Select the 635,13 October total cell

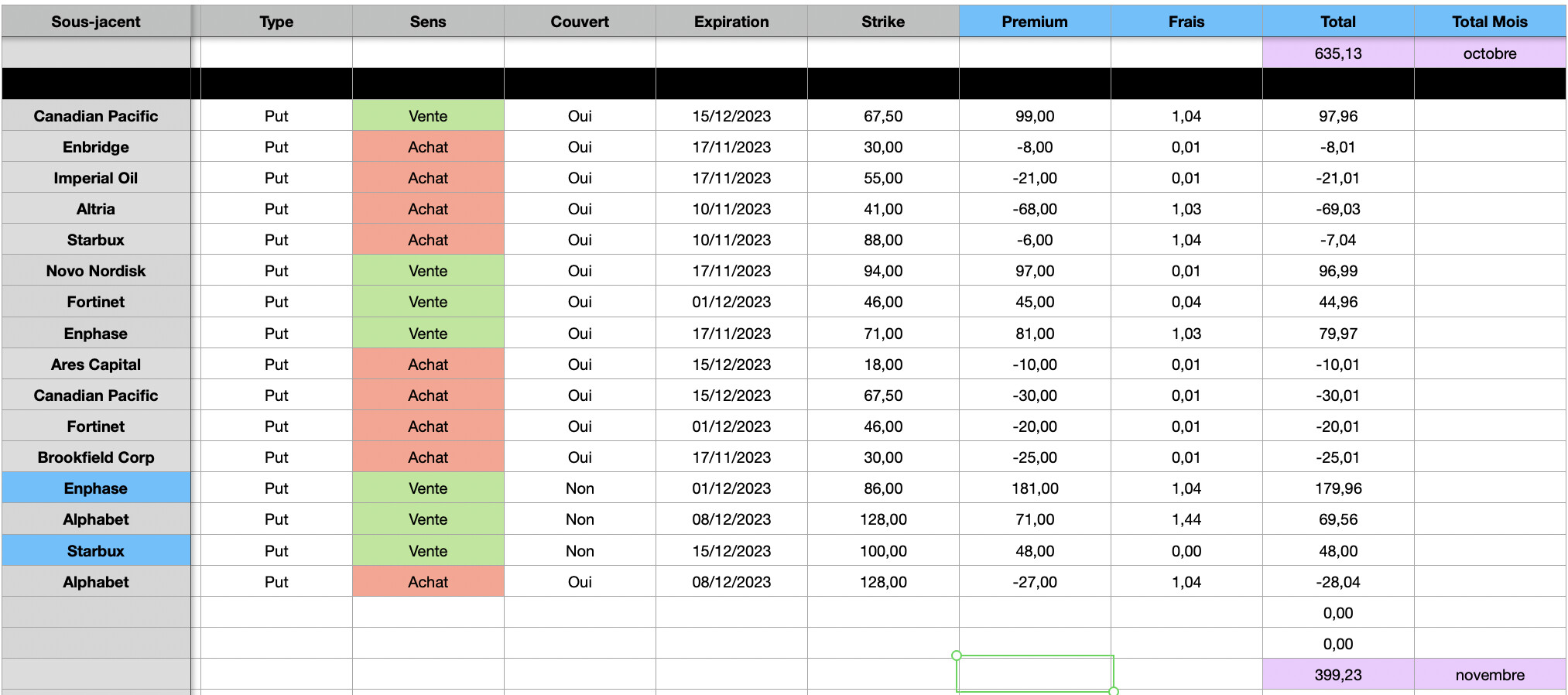point(1338,53)
